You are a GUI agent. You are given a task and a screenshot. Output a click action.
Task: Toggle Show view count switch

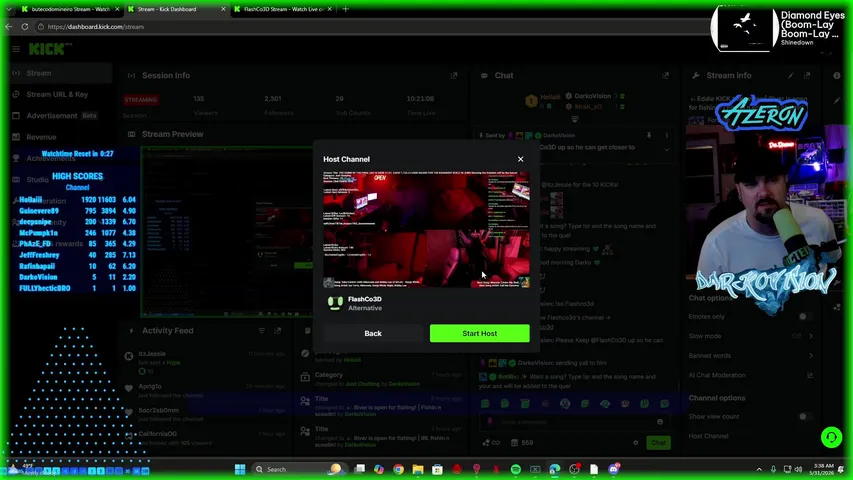click(804, 416)
